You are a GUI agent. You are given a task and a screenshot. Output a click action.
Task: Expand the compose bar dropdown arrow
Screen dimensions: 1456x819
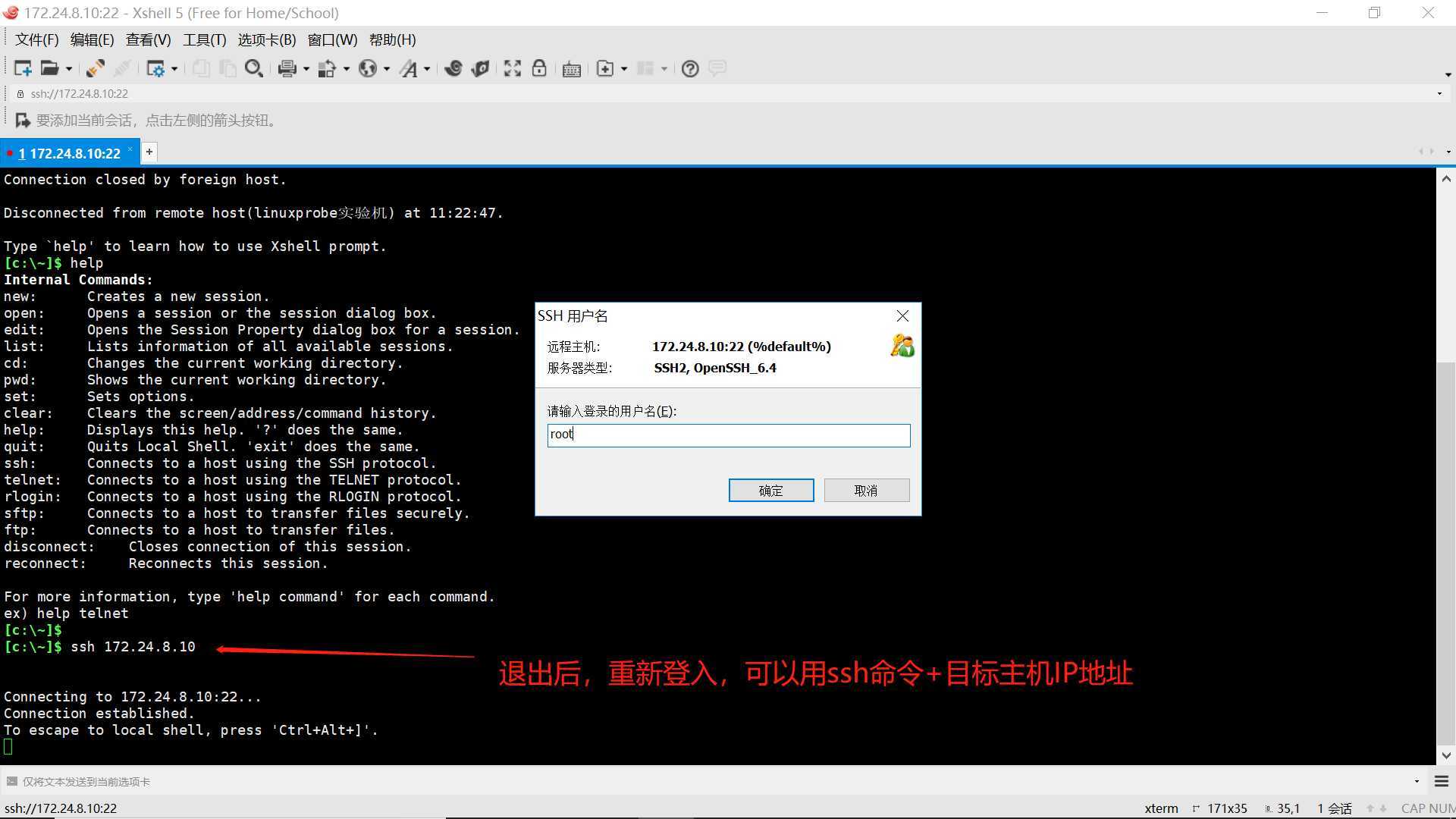point(1417,781)
